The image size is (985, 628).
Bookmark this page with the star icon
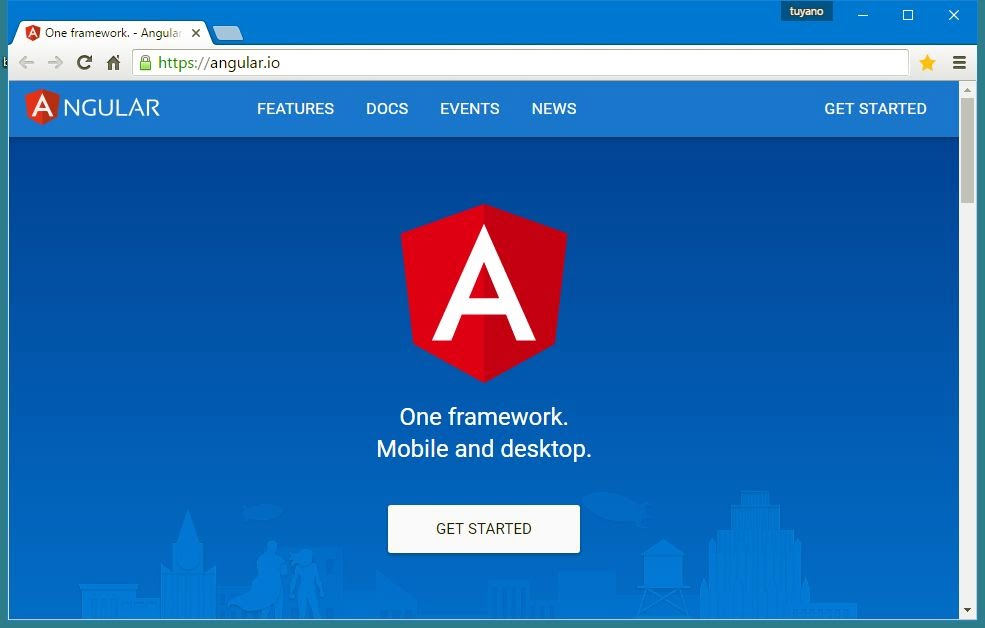point(927,63)
